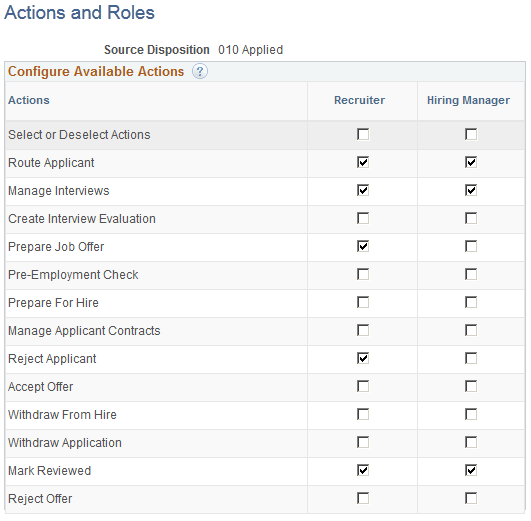
Task: Click the 010 Applied disposition value
Action: tap(251, 50)
